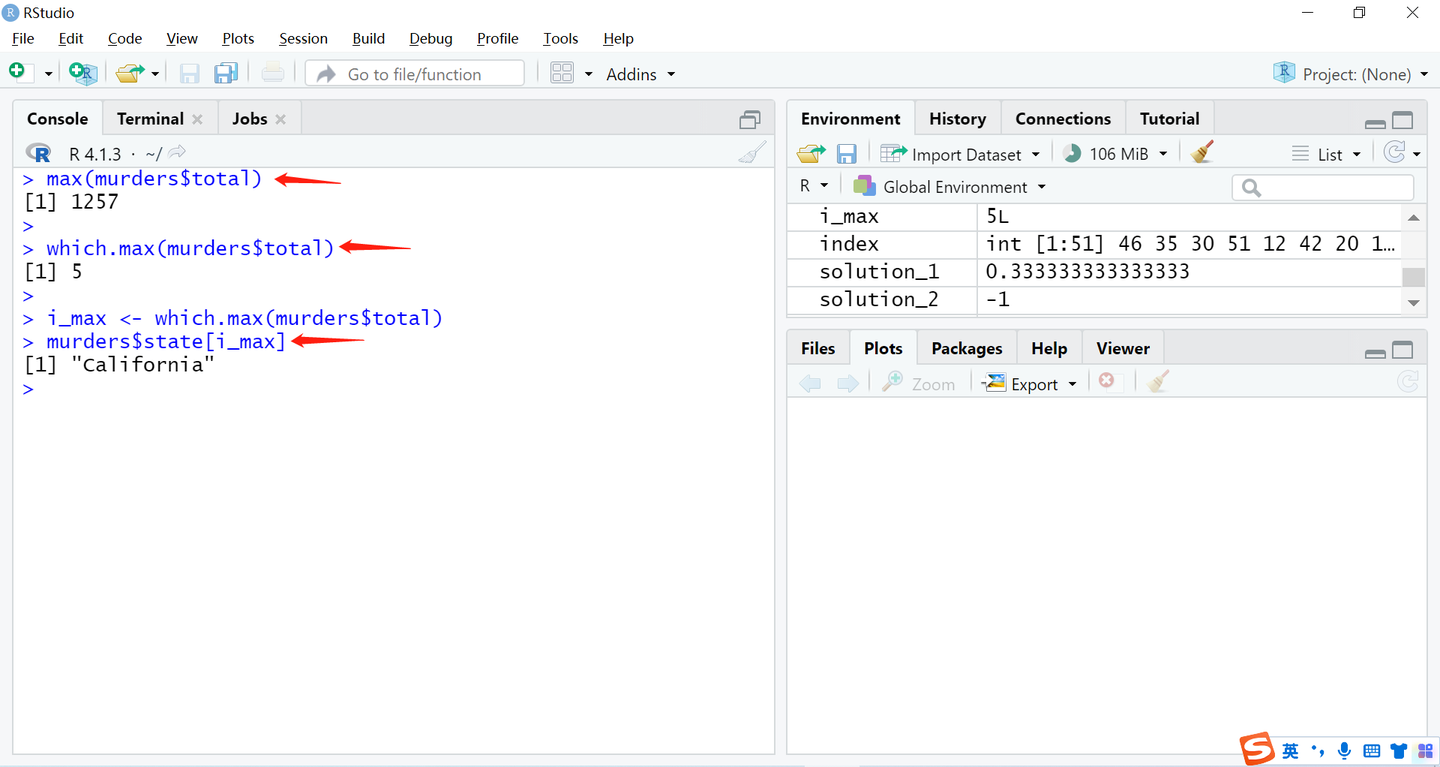
Task: Click the Save workspace disk icon in Environment
Action: click(846, 154)
